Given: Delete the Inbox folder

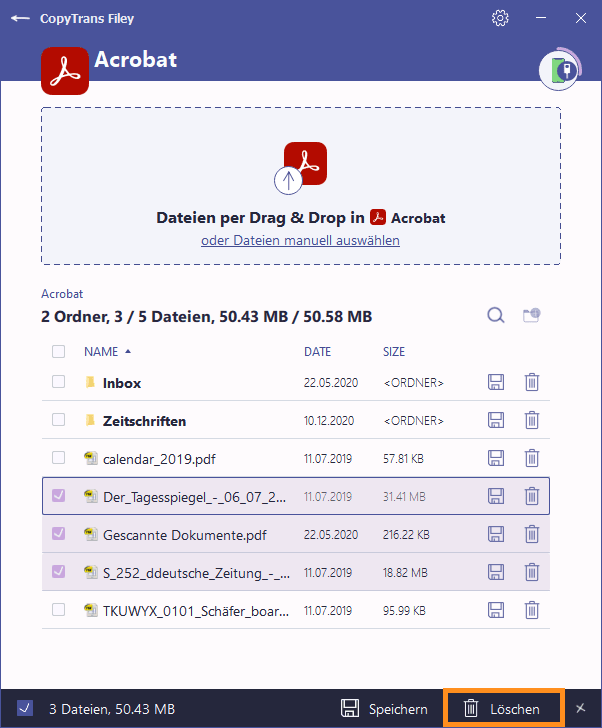Looking at the screenshot, I should [532, 382].
